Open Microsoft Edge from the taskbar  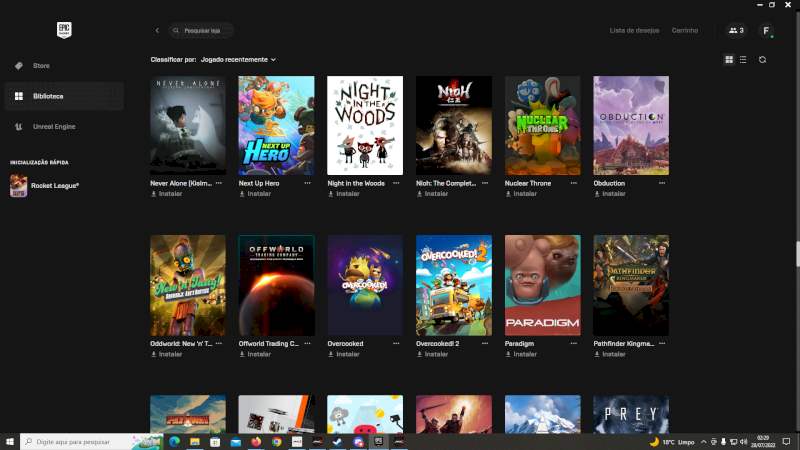(x=174, y=442)
